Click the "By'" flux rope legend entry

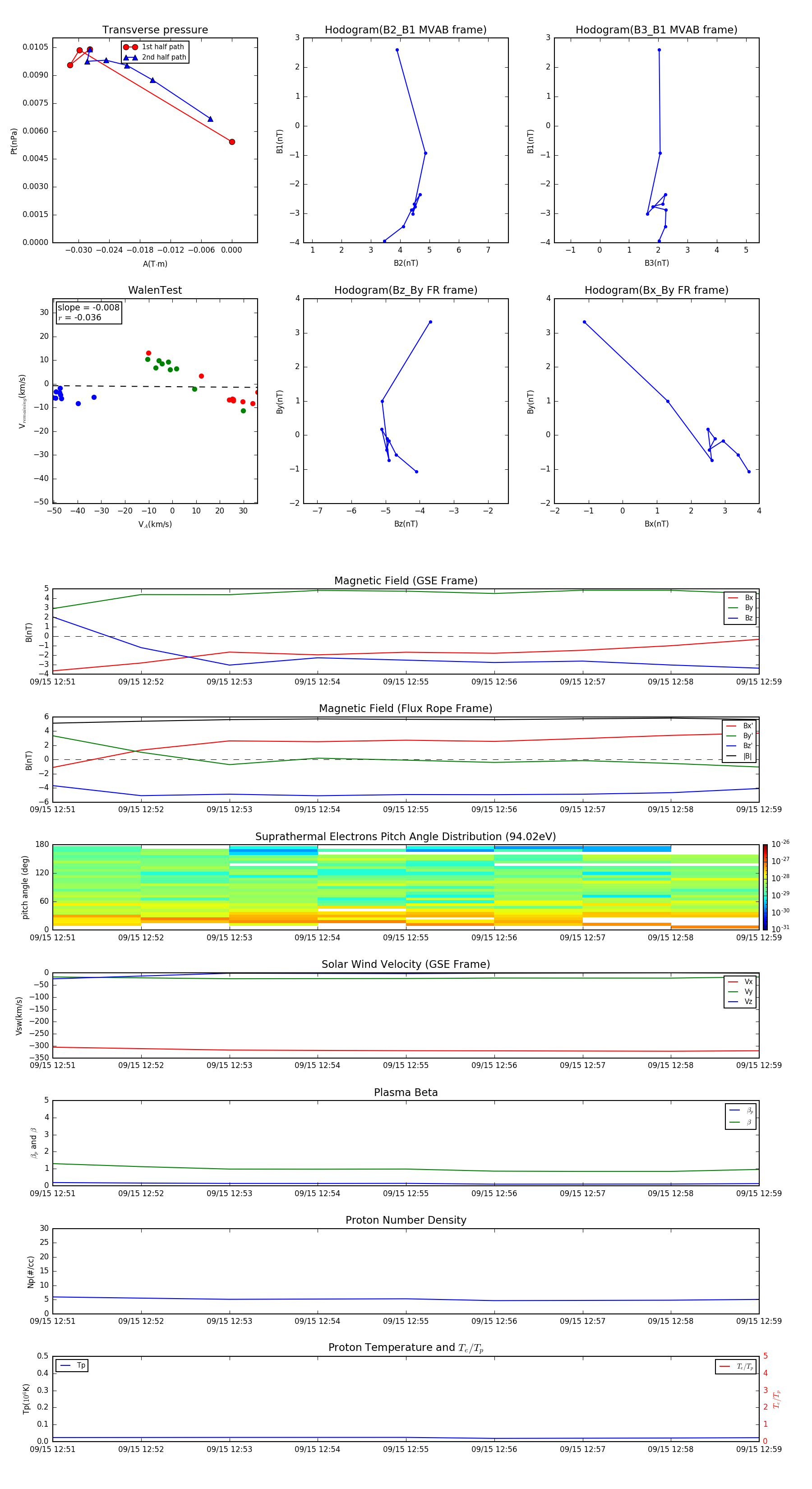click(740, 736)
